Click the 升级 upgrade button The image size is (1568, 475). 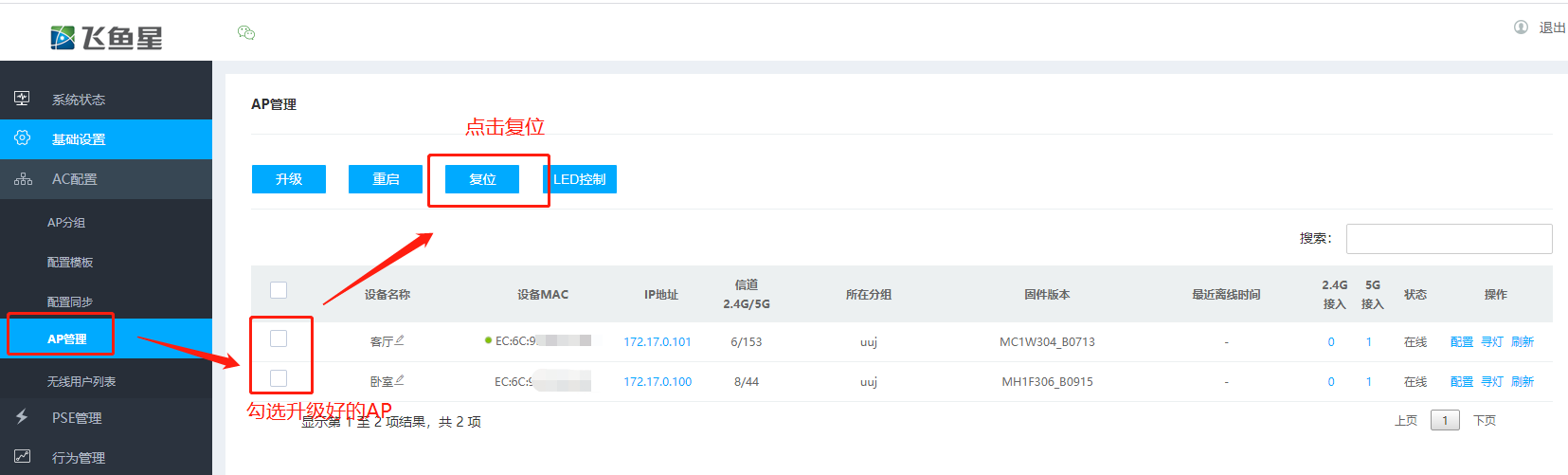pyautogui.click(x=289, y=179)
